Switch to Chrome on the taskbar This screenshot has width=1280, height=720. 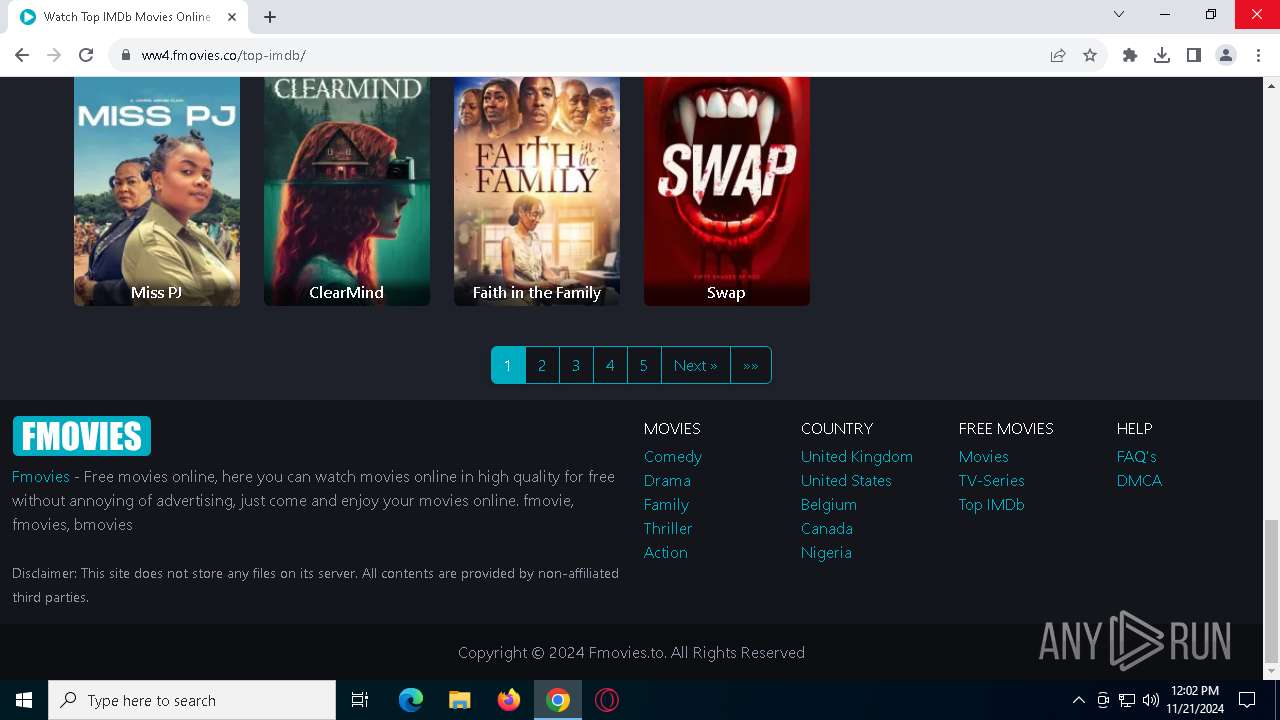(558, 700)
